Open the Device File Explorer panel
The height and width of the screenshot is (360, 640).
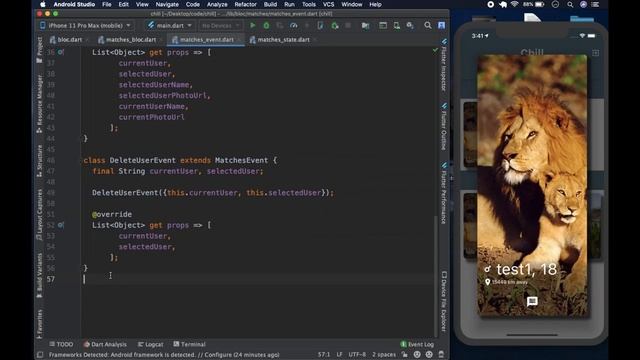(444, 301)
